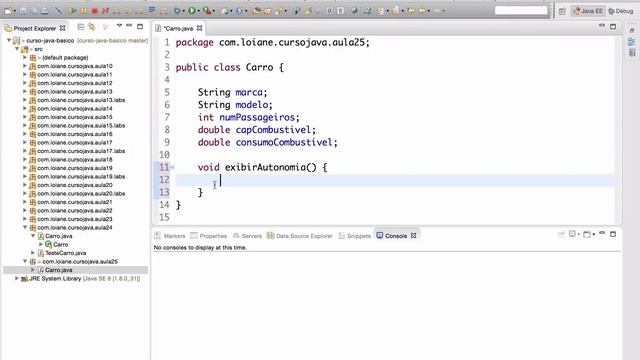Image resolution: width=640 pixels, height=360 pixels.
Task: Click the Debug bug icon in toolbar
Action: click(177, 11)
